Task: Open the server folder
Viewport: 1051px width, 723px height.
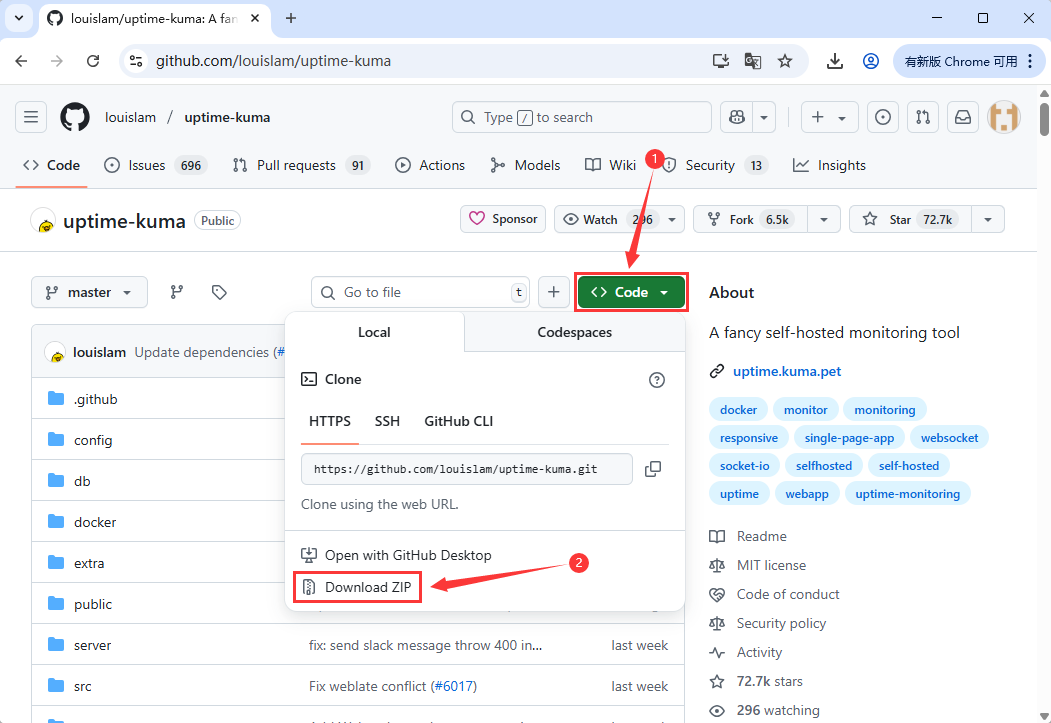Action: click(x=92, y=645)
